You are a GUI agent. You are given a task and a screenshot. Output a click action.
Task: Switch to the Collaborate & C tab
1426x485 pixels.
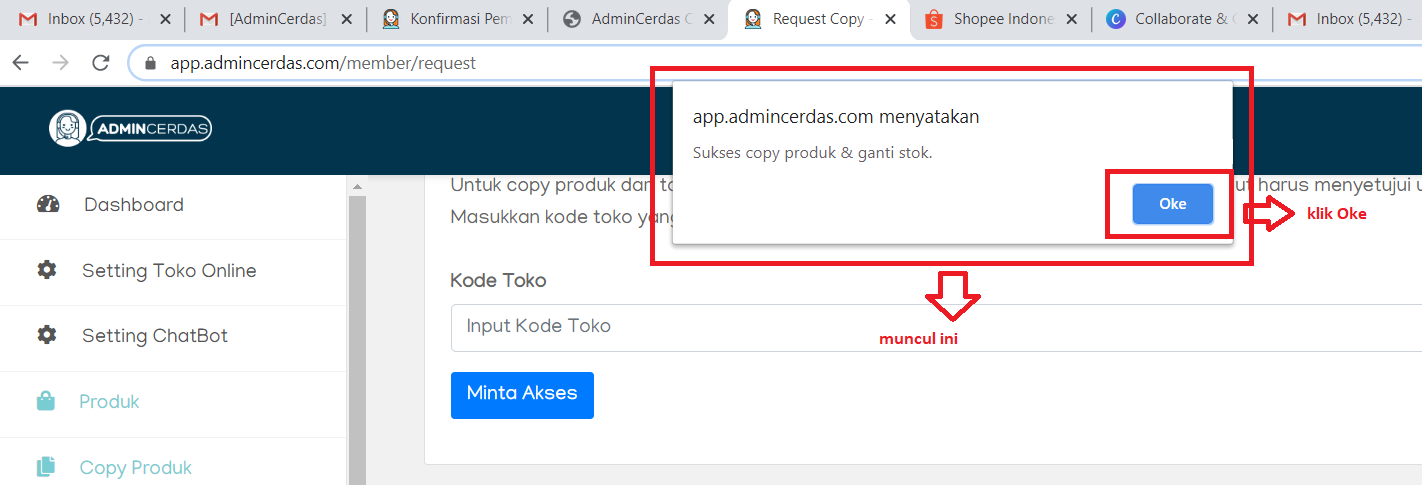pos(1180,19)
